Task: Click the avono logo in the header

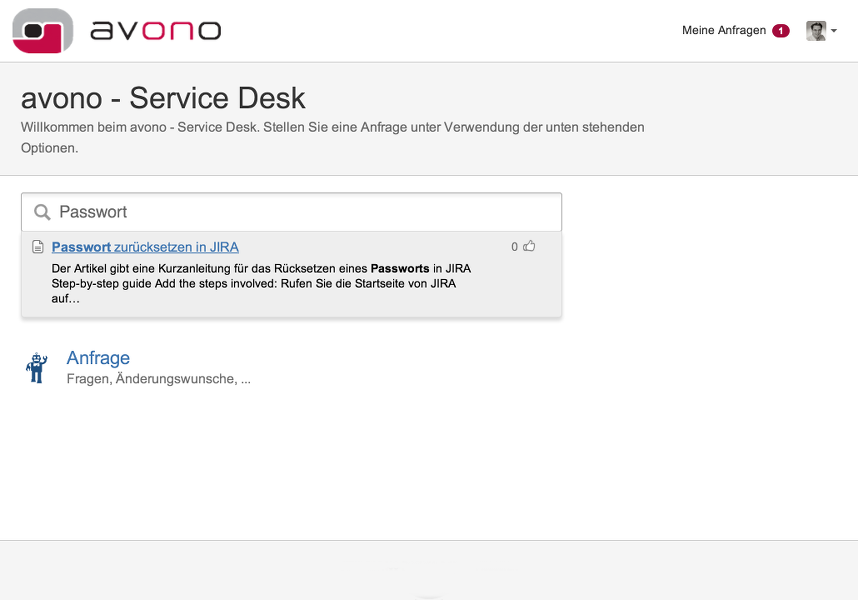Action: coord(117,31)
